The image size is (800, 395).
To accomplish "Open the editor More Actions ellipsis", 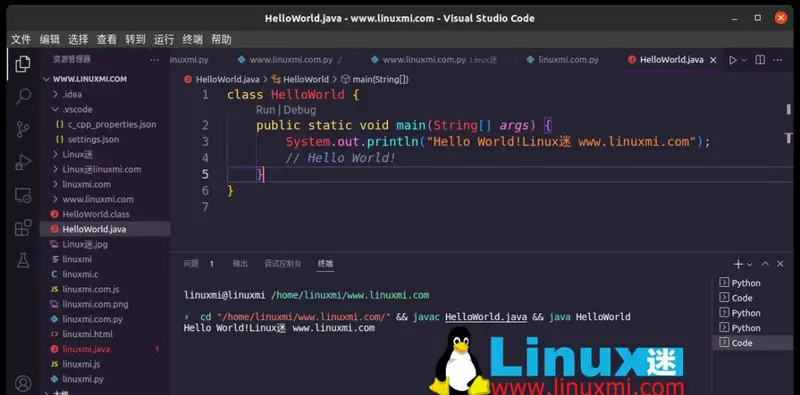I will point(778,60).
